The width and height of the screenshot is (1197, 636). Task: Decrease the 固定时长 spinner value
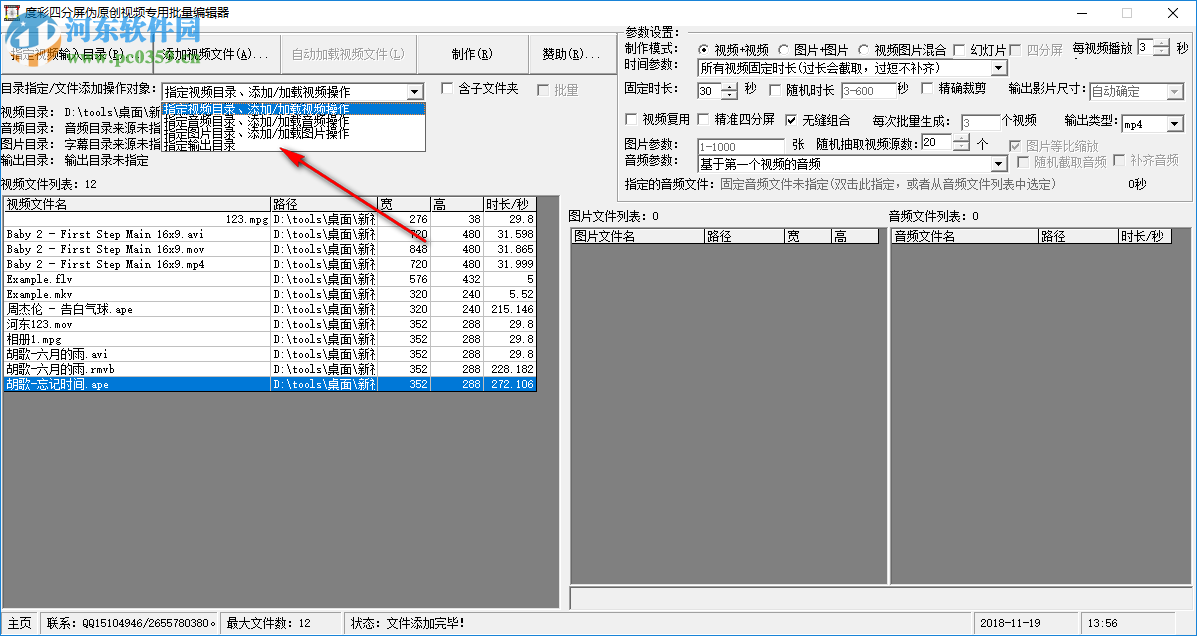point(730,95)
